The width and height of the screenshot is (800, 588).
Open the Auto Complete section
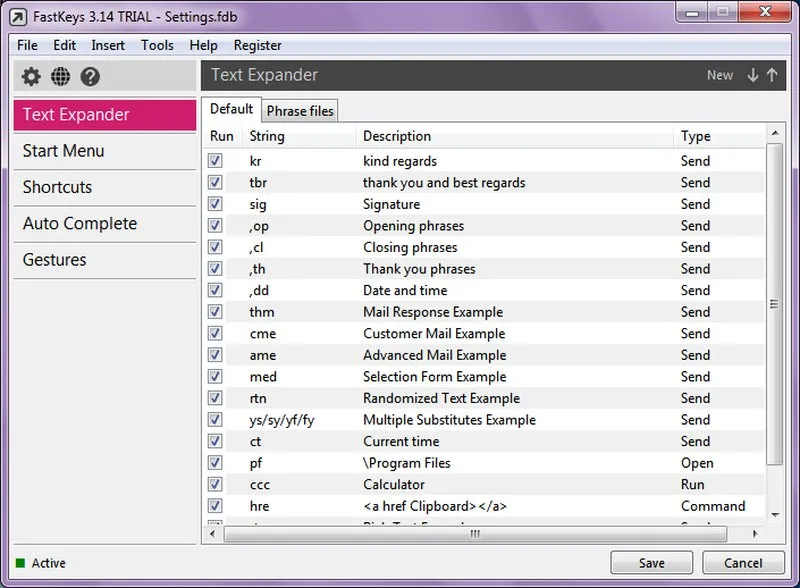pos(105,224)
